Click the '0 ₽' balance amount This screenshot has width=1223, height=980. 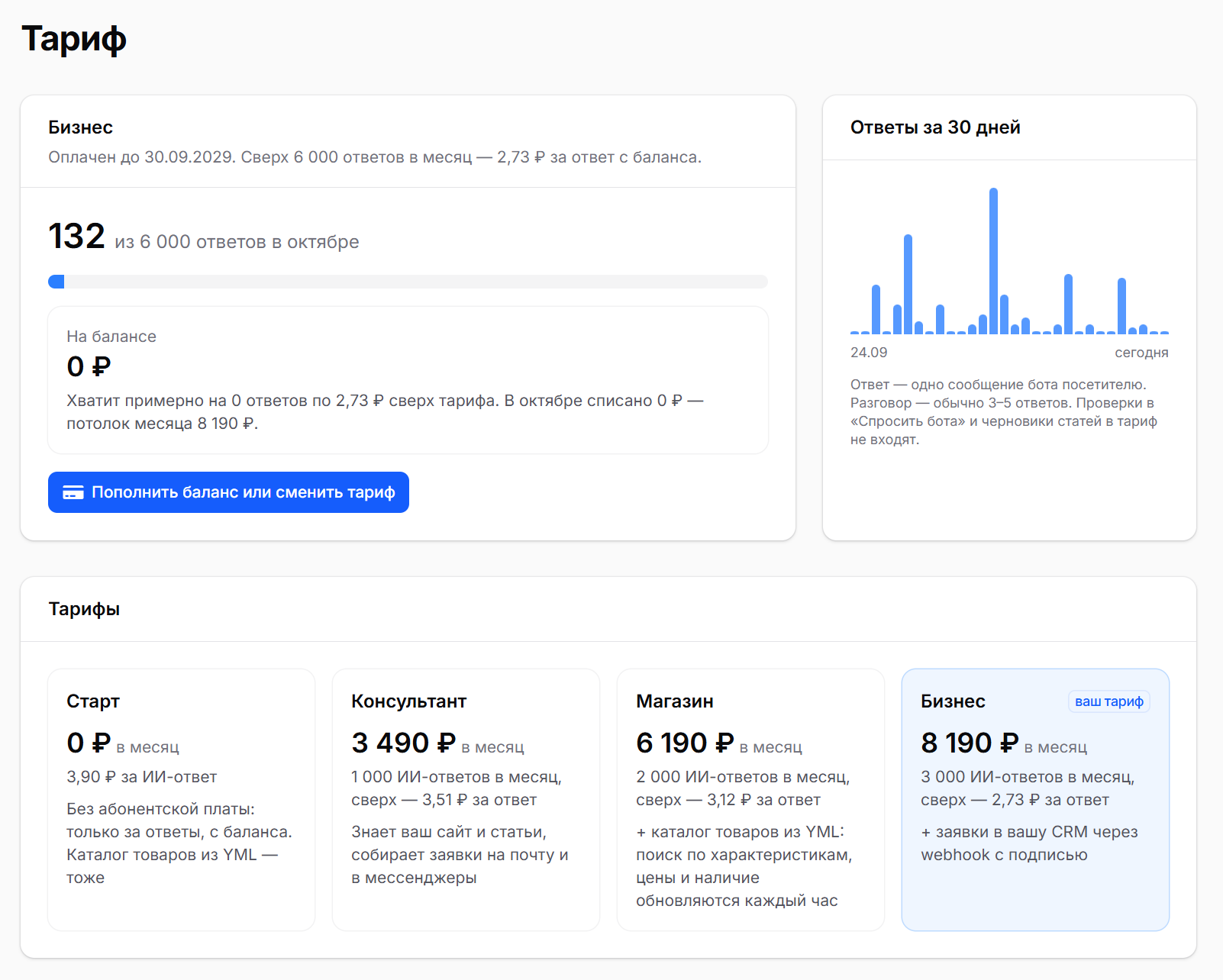[89, 366]
